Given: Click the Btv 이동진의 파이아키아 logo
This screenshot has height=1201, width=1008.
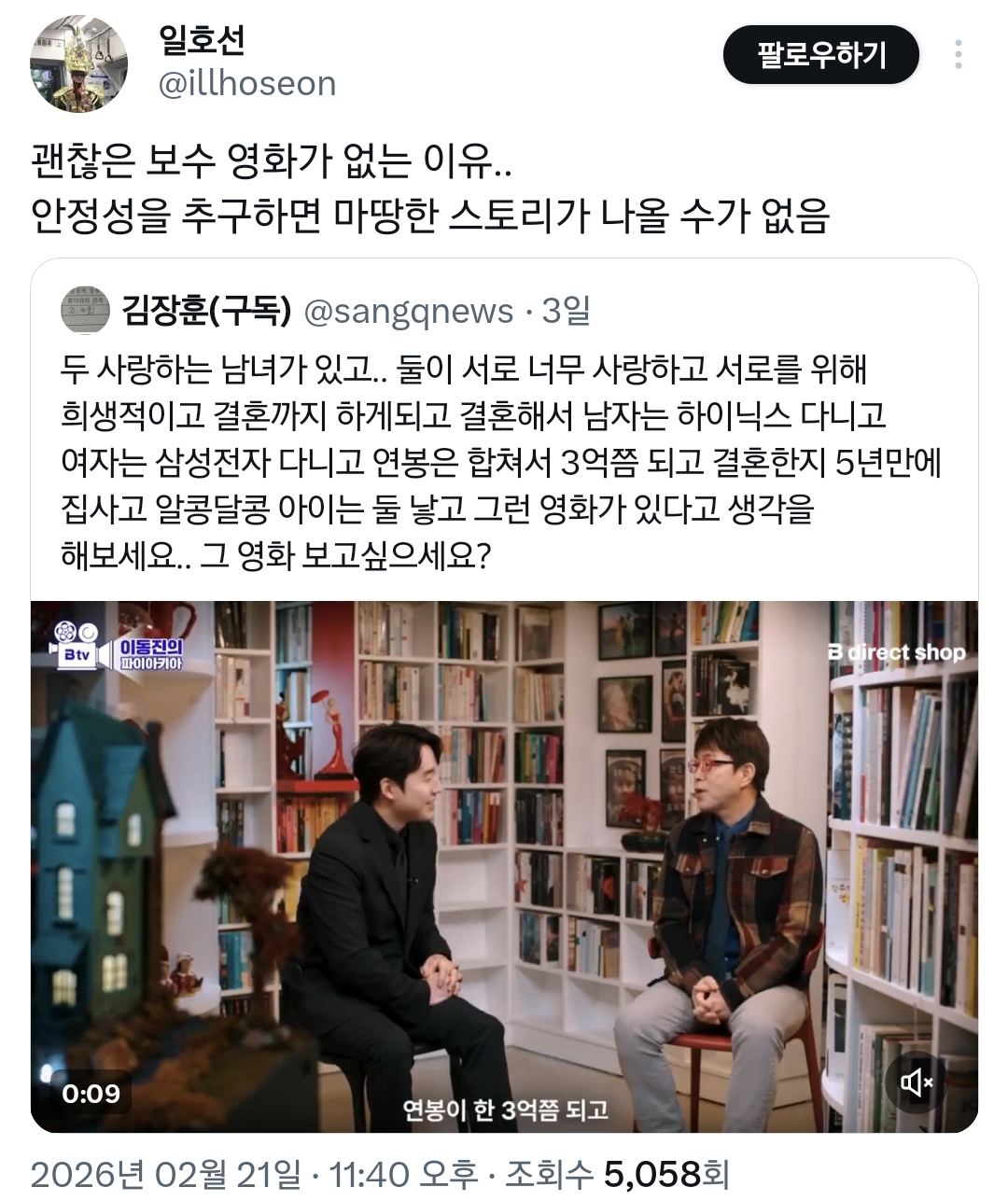Looking at the screenshot, I should tap(119, 646).
